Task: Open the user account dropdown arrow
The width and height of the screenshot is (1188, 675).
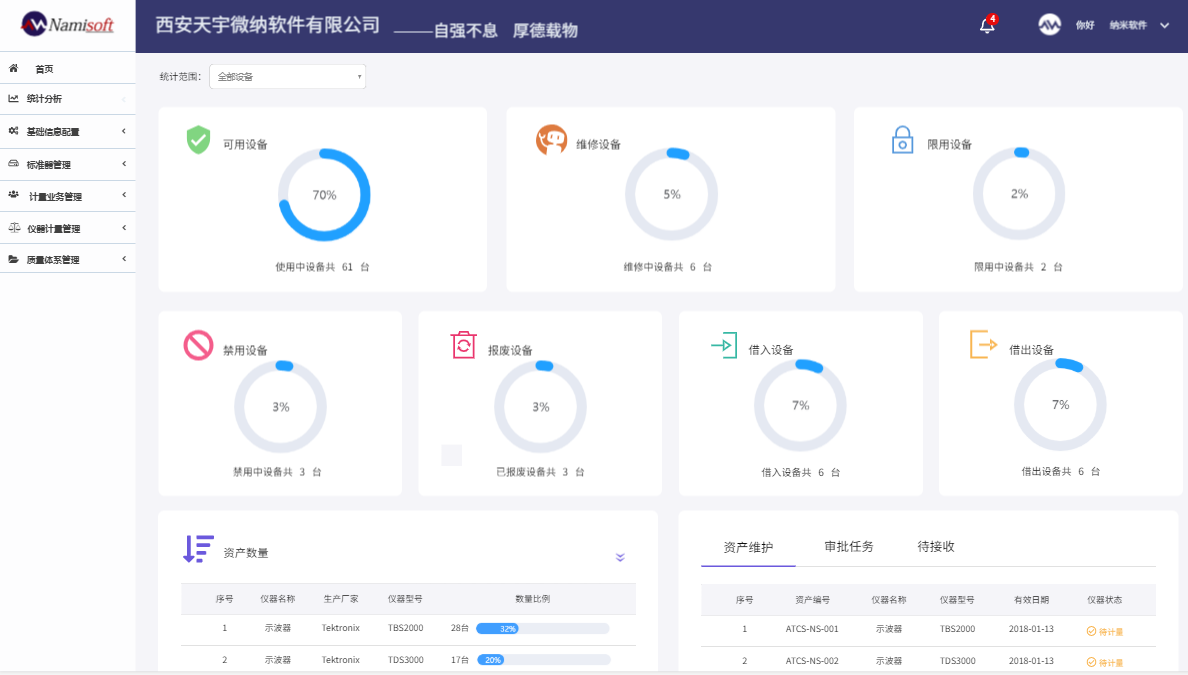Action: pyautogui.click(x=1164, y=26)
